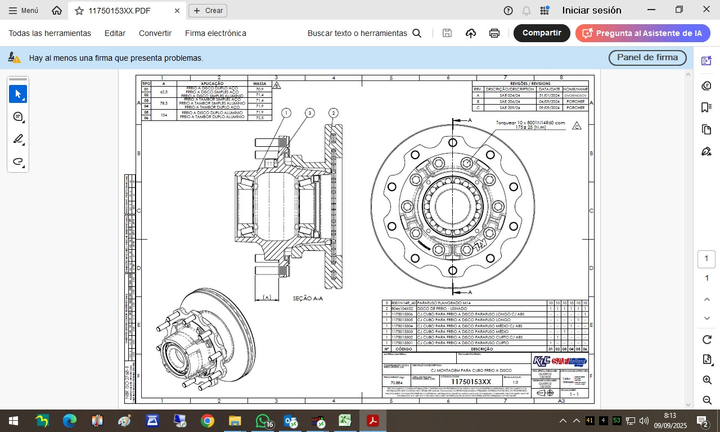Open Google Chrome from the taskbar
This screenshot has height=432, width=720.
(208, 421)
